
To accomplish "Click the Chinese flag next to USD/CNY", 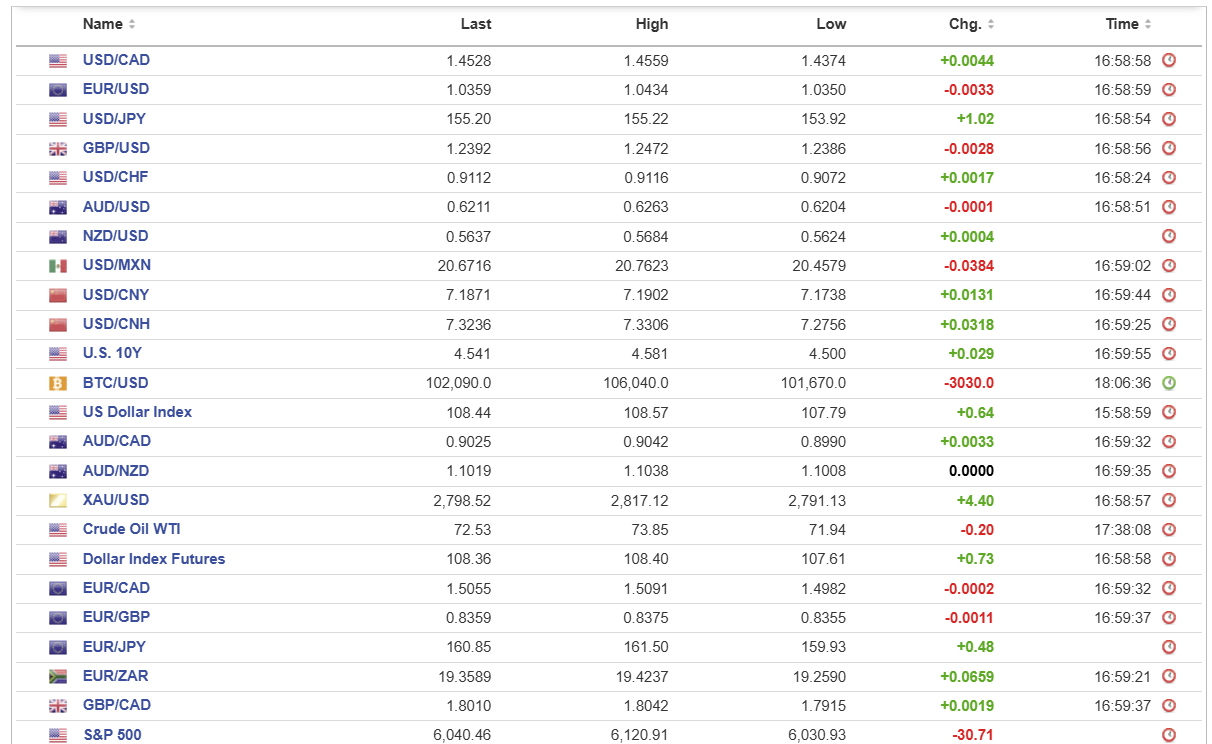I will [x=58, y=295].
